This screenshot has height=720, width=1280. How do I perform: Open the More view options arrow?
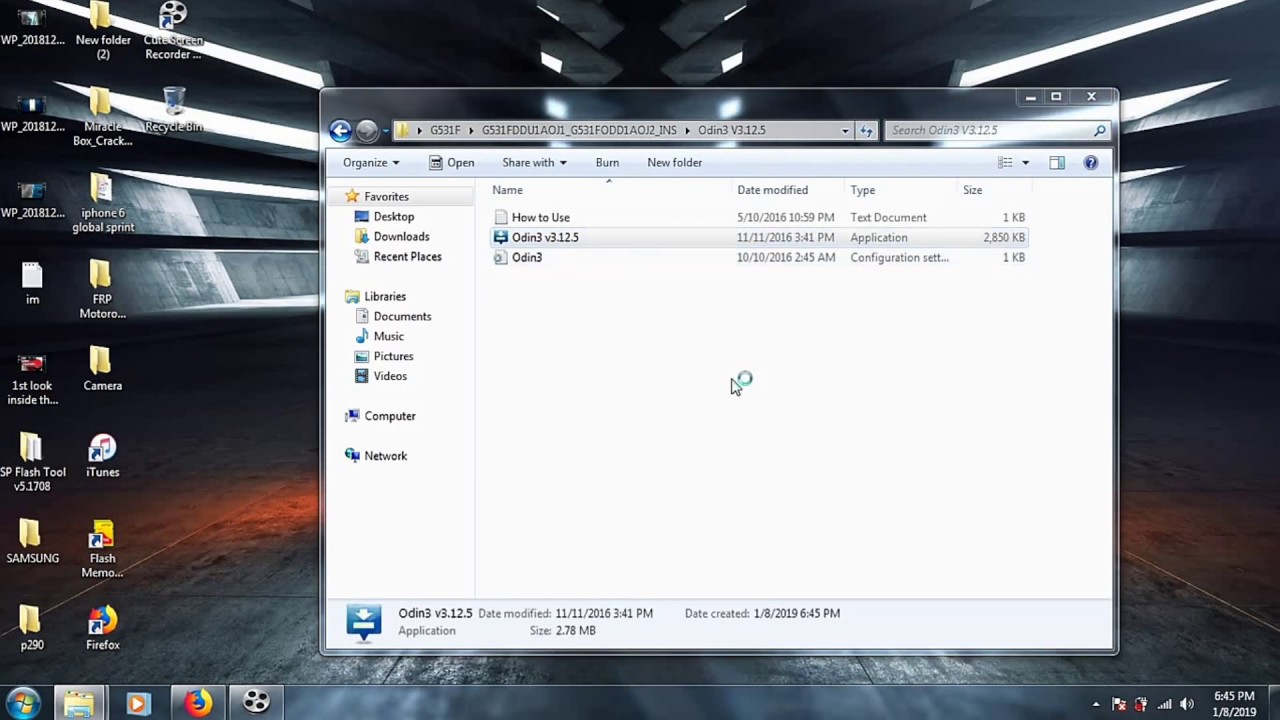[1025, 163]
